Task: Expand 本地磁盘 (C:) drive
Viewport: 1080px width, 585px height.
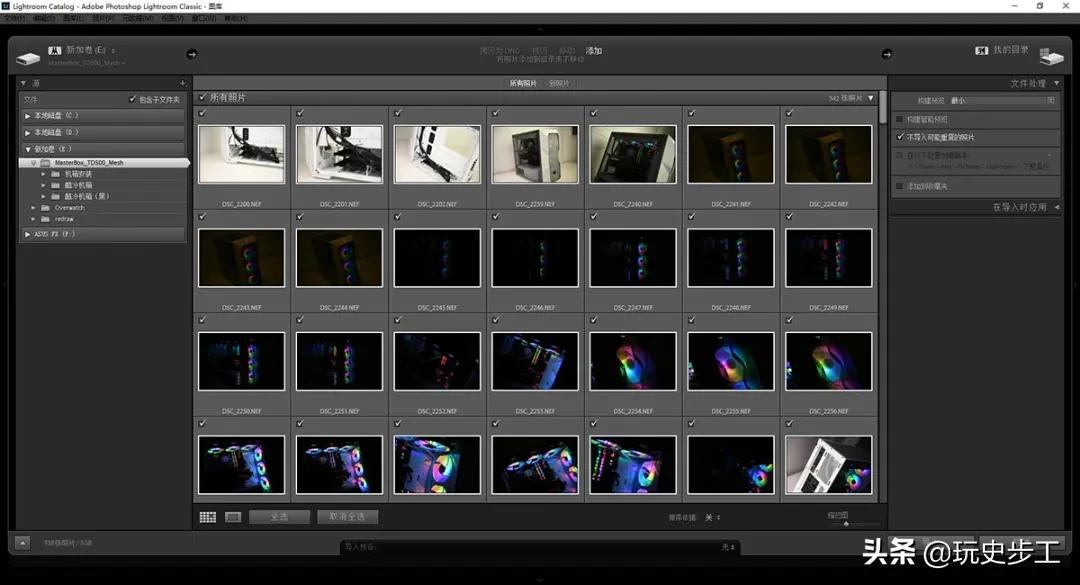Action: (x=28, y=116)
